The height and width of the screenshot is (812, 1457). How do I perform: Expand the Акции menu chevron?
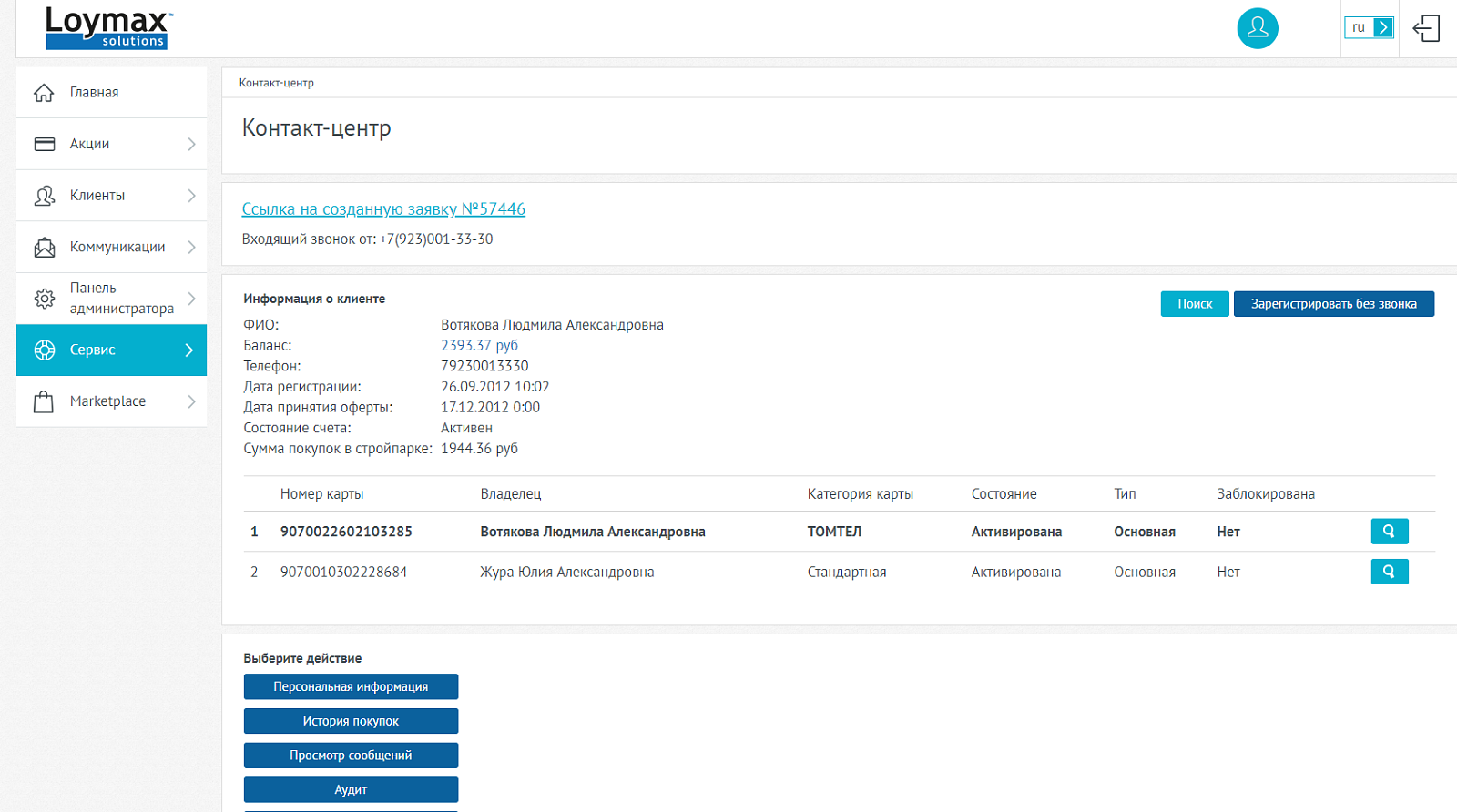pyautogui.click(x=191, y=144)
